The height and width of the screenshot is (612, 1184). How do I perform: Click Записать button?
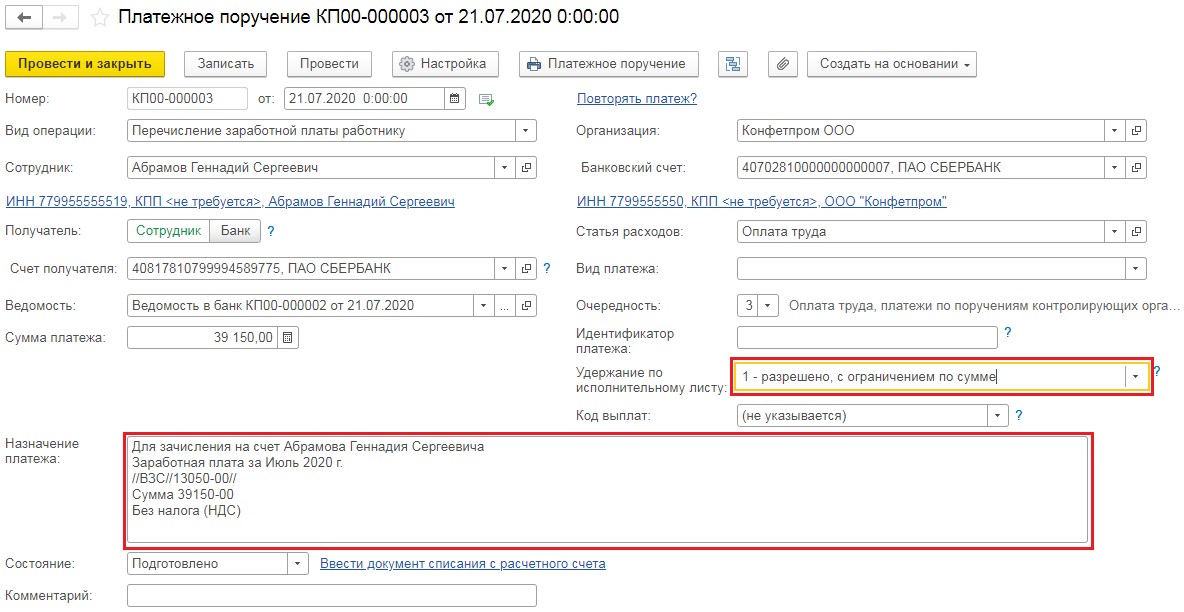click(x=226, y=64)
